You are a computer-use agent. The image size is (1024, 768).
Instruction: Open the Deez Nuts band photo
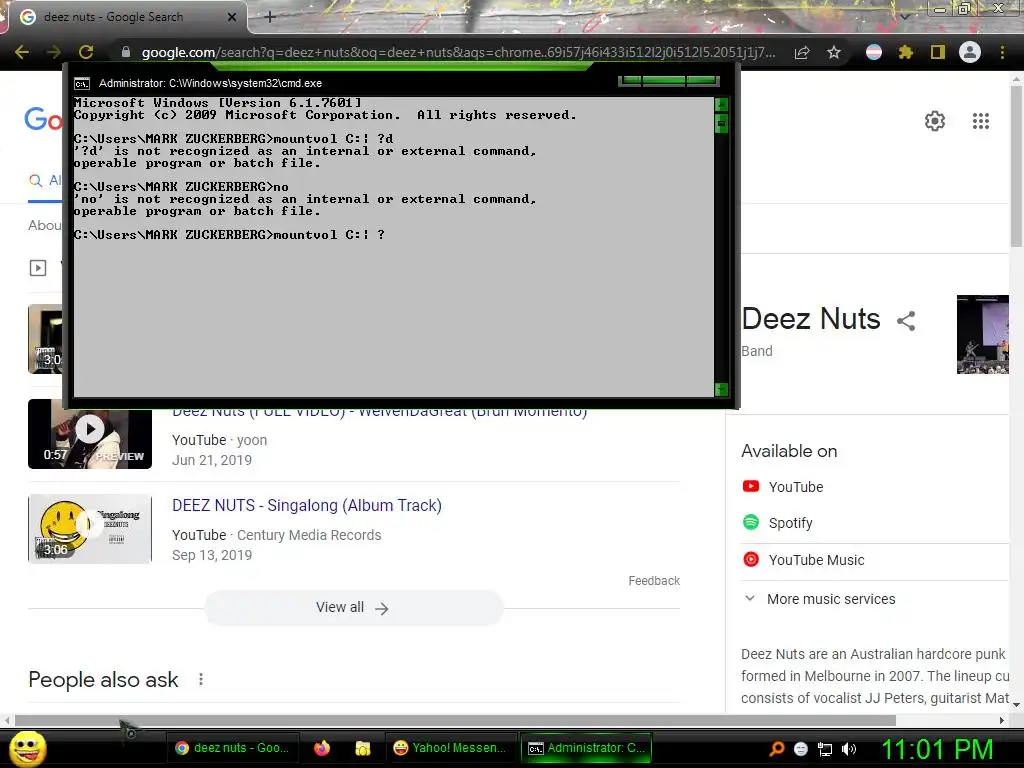pos(983,334)
